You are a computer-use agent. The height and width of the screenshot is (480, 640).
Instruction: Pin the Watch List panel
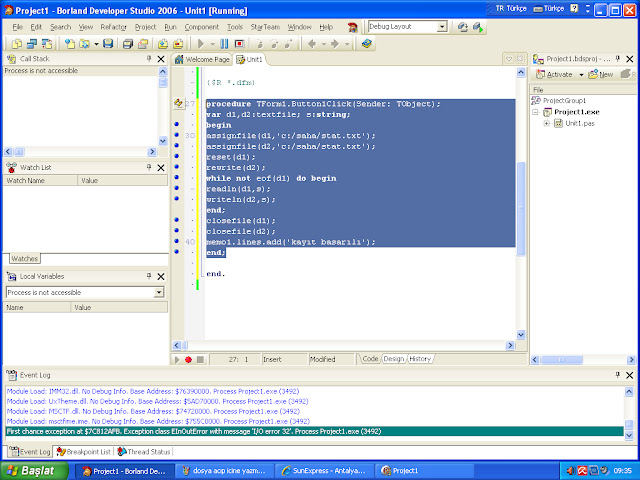pyautogui.click(x=149, y=167)
